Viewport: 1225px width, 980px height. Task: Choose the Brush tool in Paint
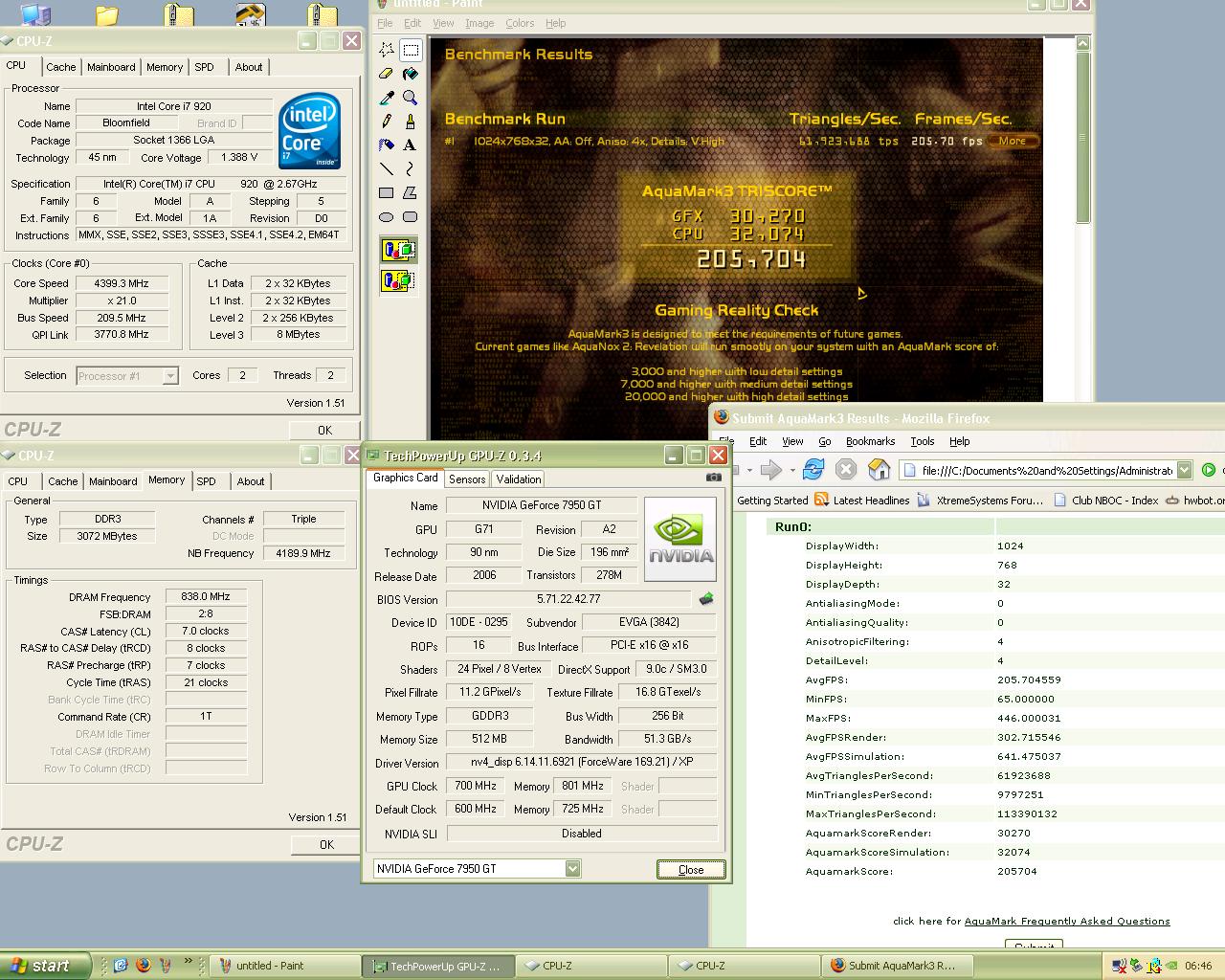tap(411, 122)
